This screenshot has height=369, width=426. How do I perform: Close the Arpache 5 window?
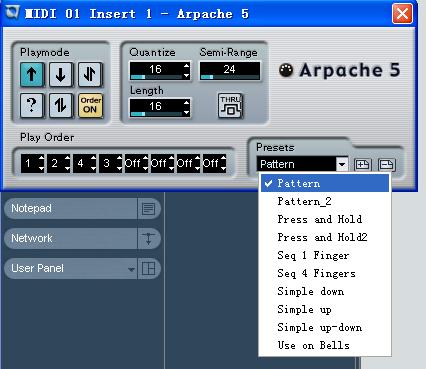(402, 14)
